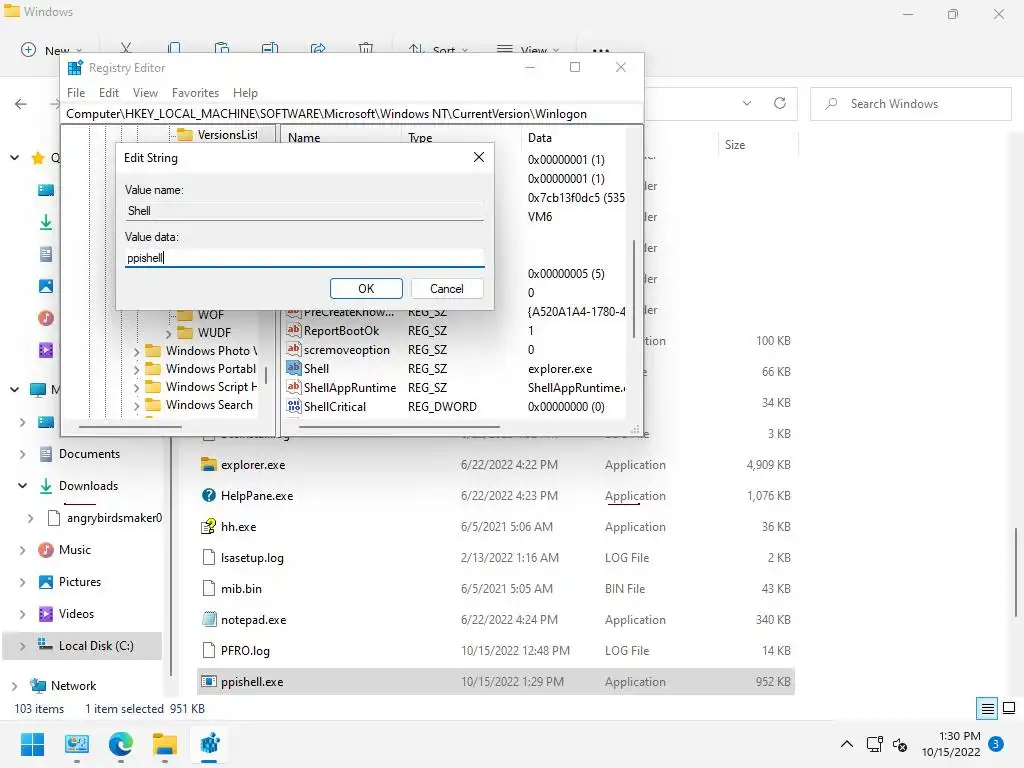
Task: Open the Registry Editor Favorites menu
Action: point(195,93)
